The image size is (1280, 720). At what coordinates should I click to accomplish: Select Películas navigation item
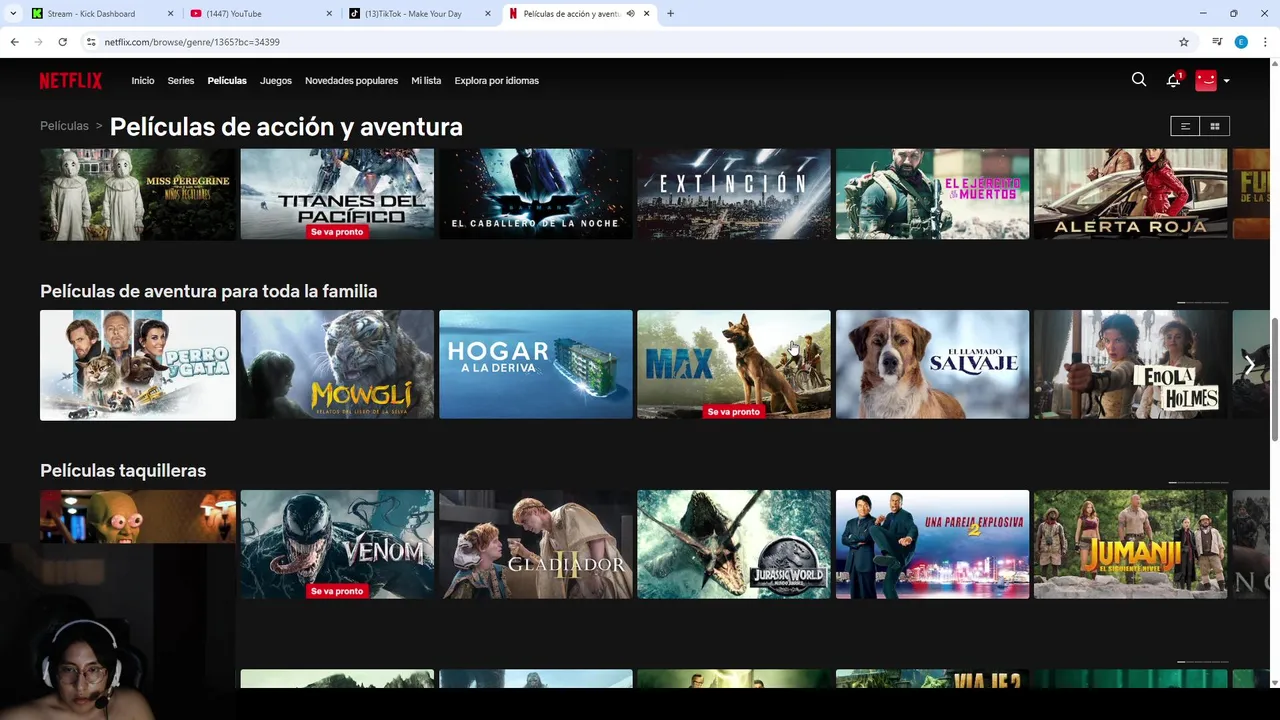[227, 81]
